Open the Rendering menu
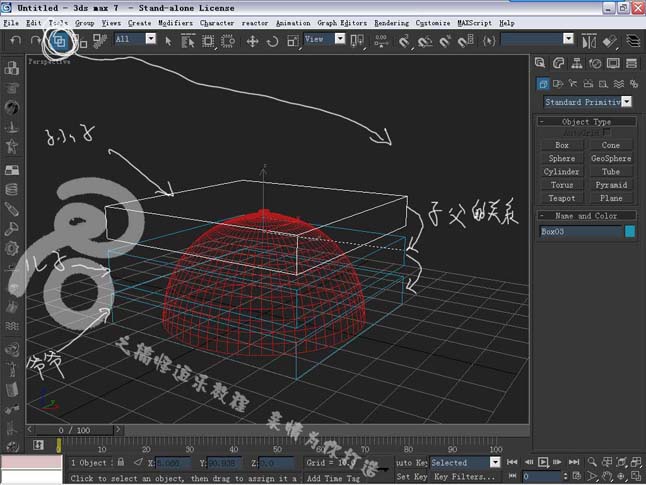Screen dimensions: 646x485 [391, 23]
